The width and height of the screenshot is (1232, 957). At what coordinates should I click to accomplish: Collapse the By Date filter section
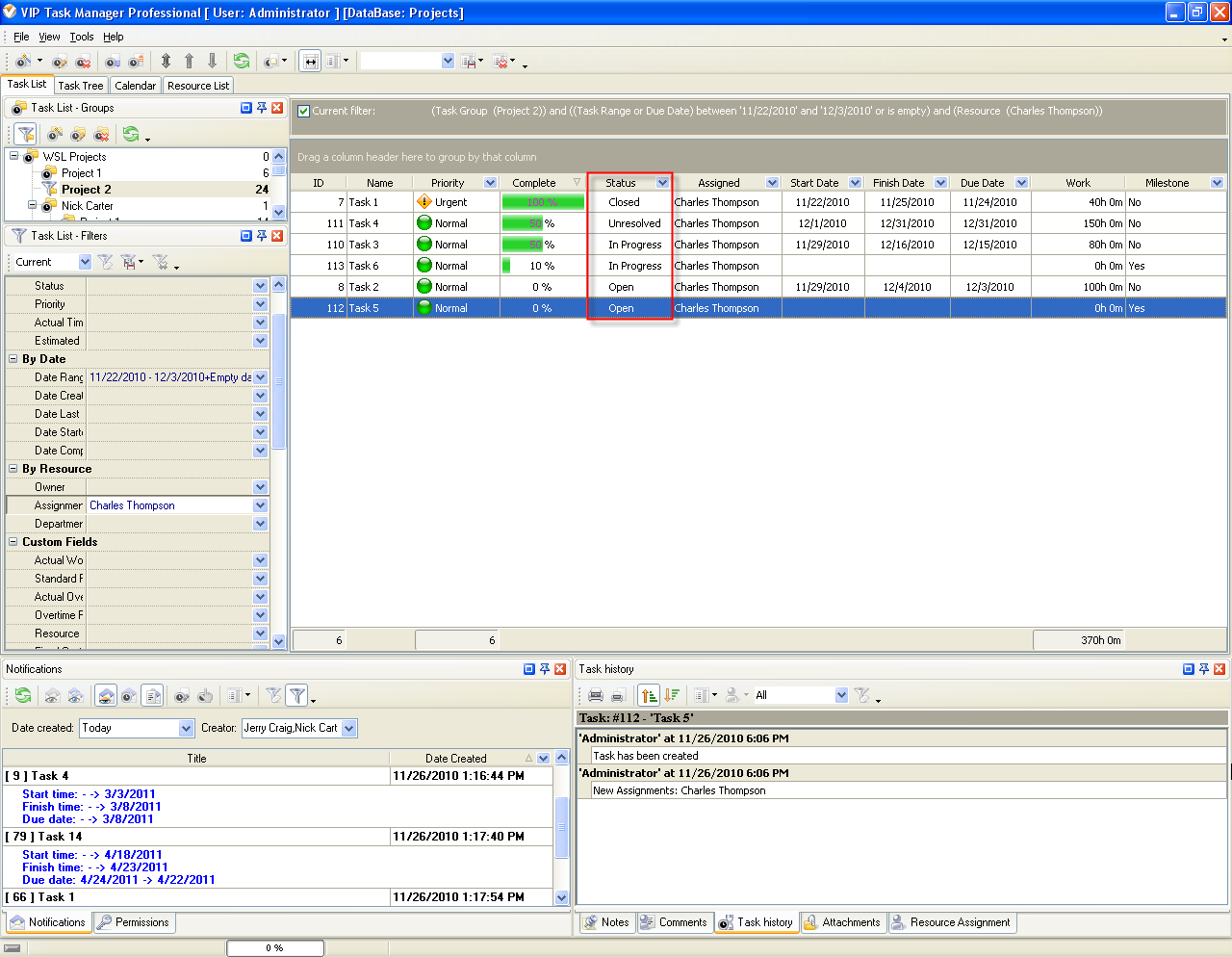click(x=13, y=359)
